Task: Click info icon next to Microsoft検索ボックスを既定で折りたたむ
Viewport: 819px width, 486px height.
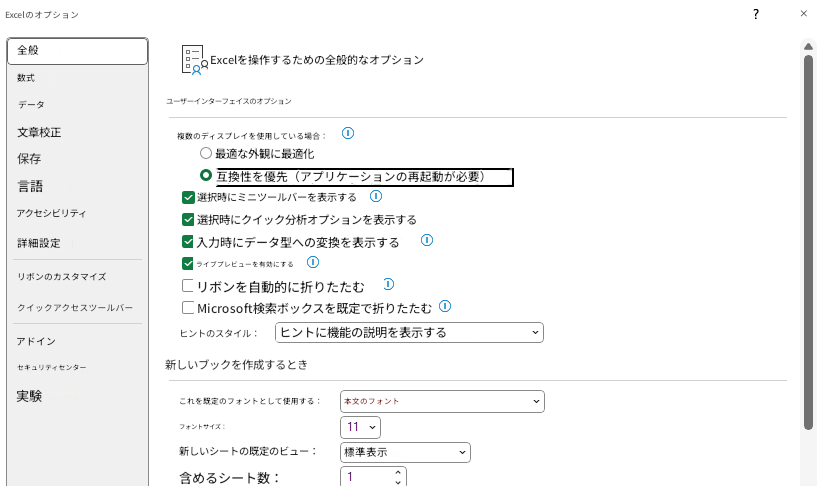Action: click(x=445, y=306)
